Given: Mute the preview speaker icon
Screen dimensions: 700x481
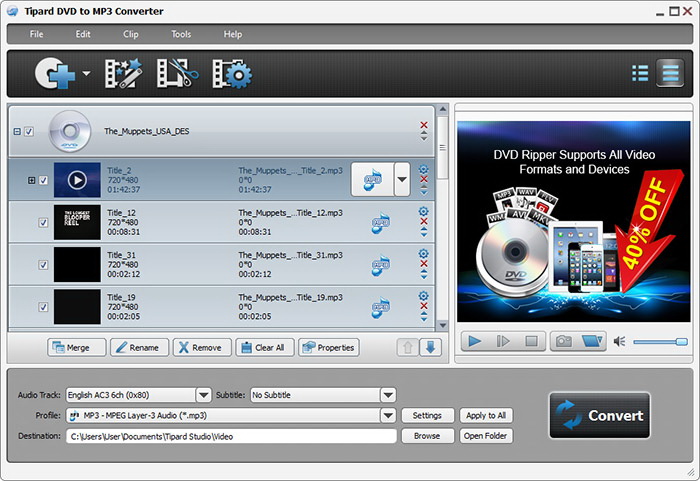Looking at the screenshot, I should coord(619,342).
